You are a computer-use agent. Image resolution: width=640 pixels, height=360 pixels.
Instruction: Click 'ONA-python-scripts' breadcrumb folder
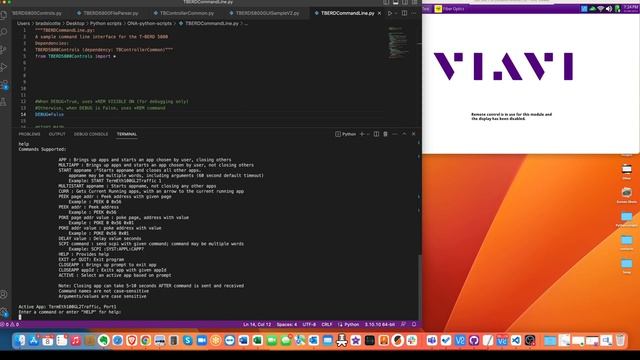(x=149, y=24)
